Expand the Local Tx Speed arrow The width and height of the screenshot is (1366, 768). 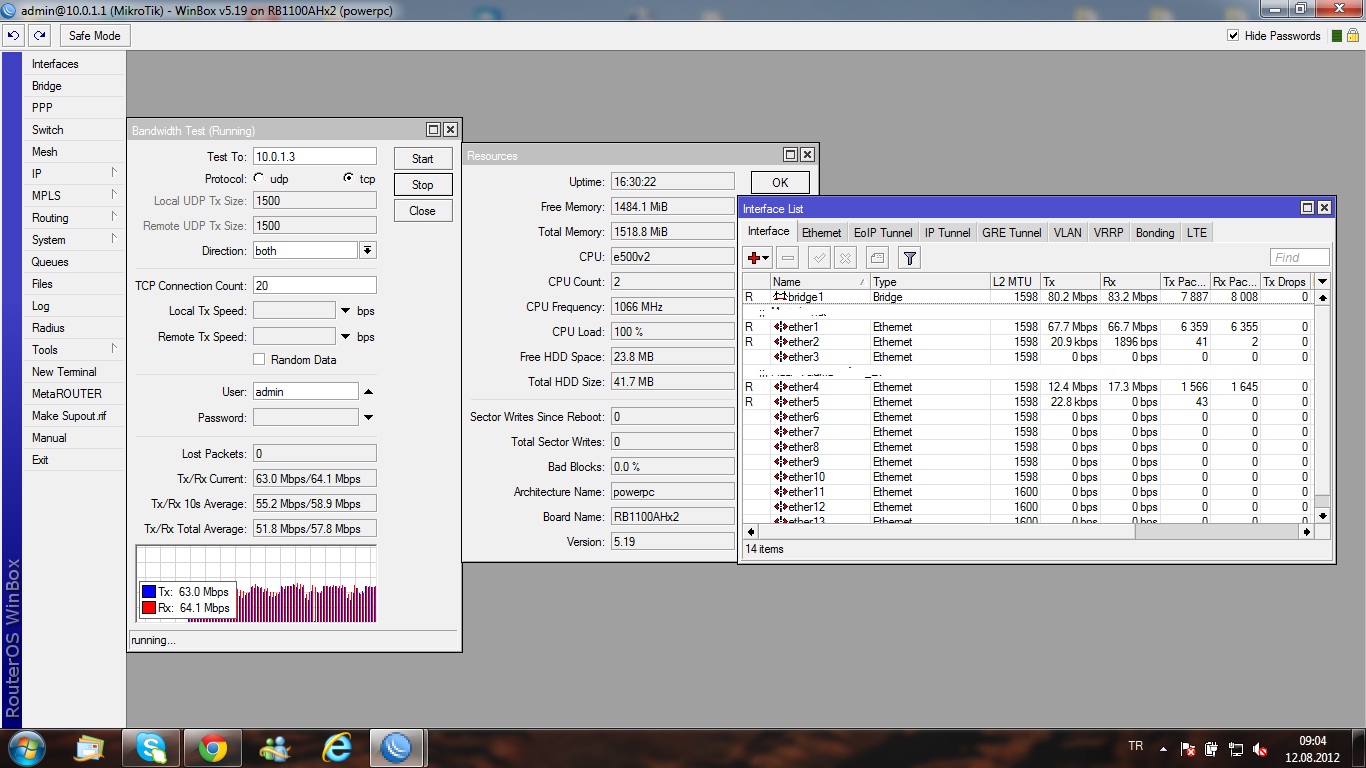346,311
